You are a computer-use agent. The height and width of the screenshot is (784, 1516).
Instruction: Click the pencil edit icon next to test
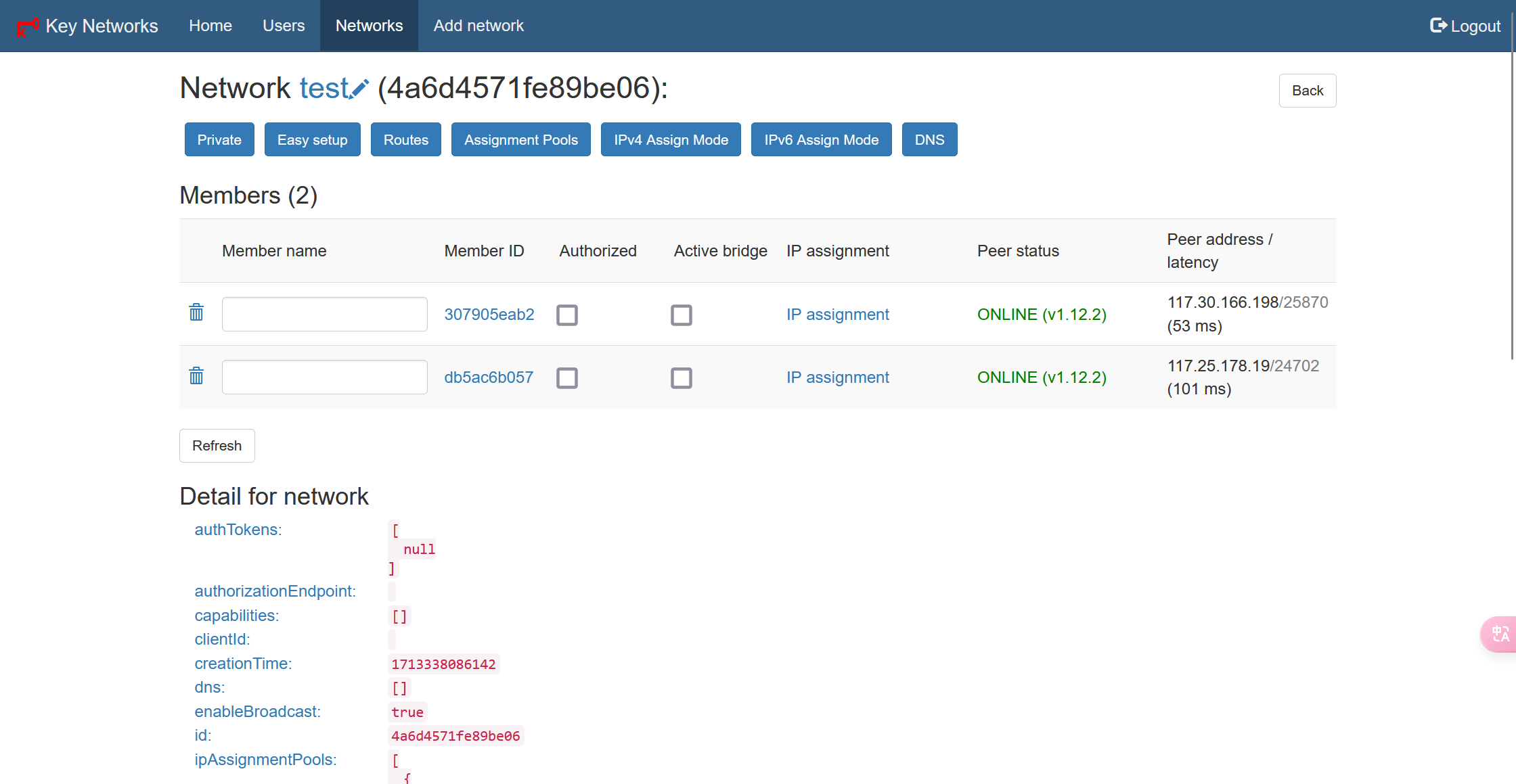point(359,89)
